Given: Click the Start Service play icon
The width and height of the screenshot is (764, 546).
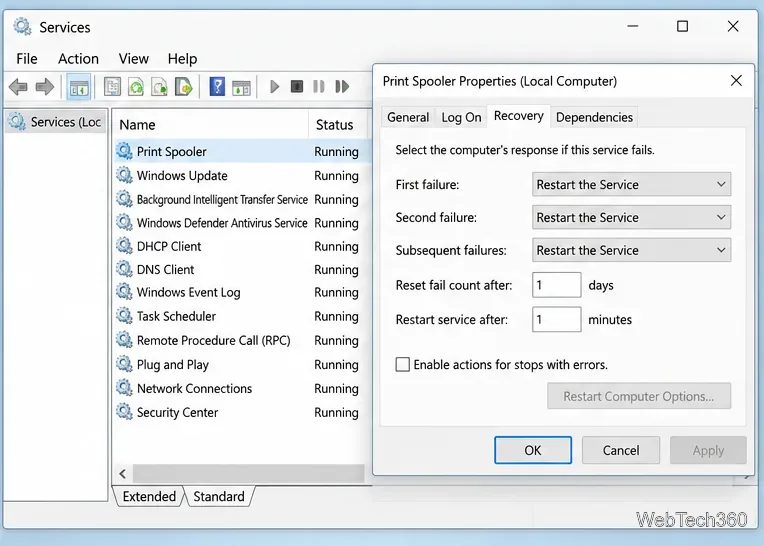Looking at the screenshot, I should [274, 87].
